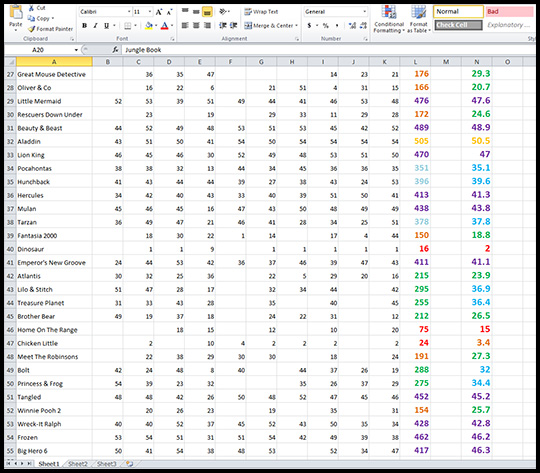The image size is (540, 473).
Task: Open Number group dialog launcher
Action: pyautogui.click(x=365, y=39)
